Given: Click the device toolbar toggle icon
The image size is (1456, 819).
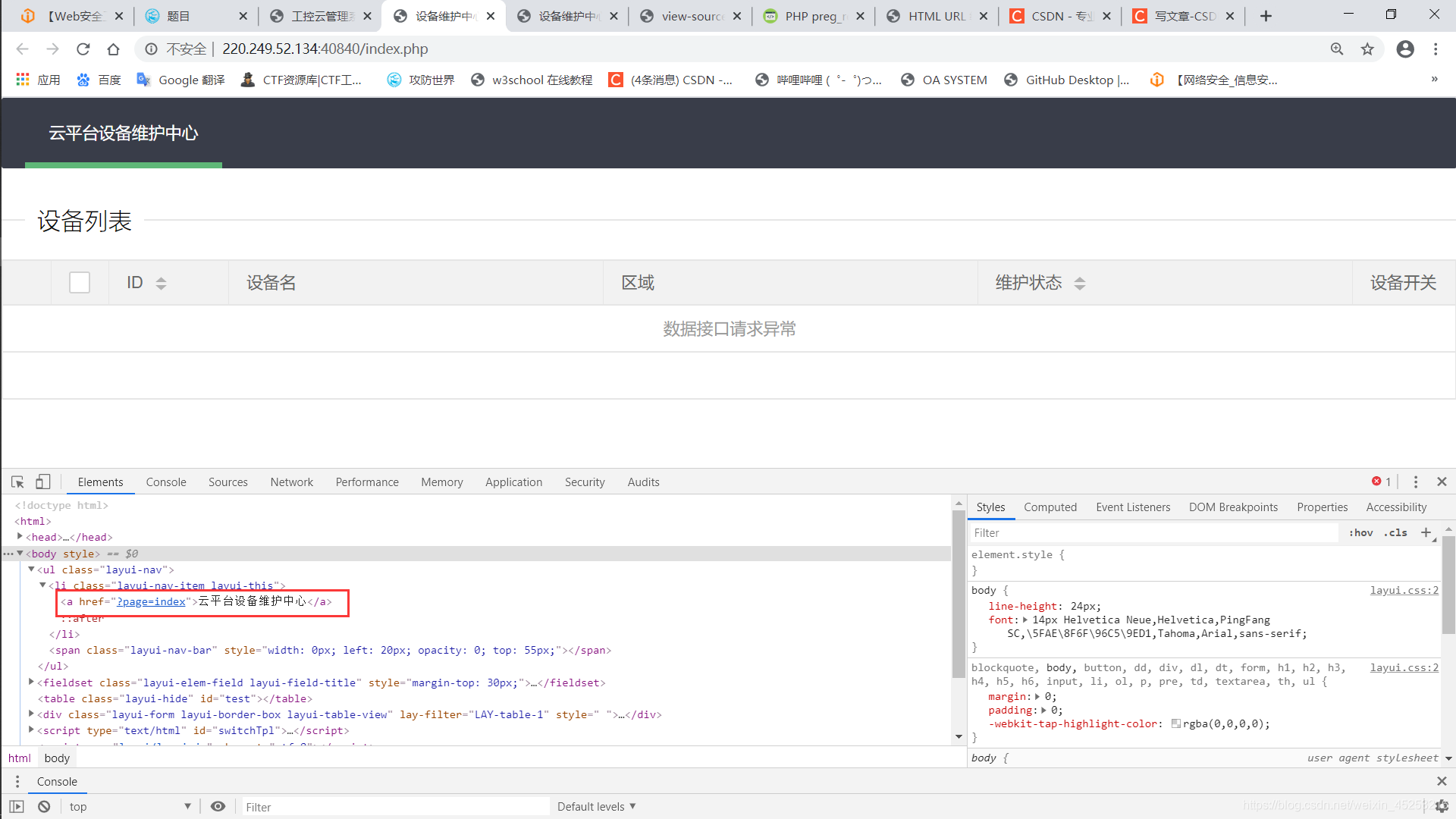Looking at the screenshot, I should pyautogui.click(x=43, y=482).
